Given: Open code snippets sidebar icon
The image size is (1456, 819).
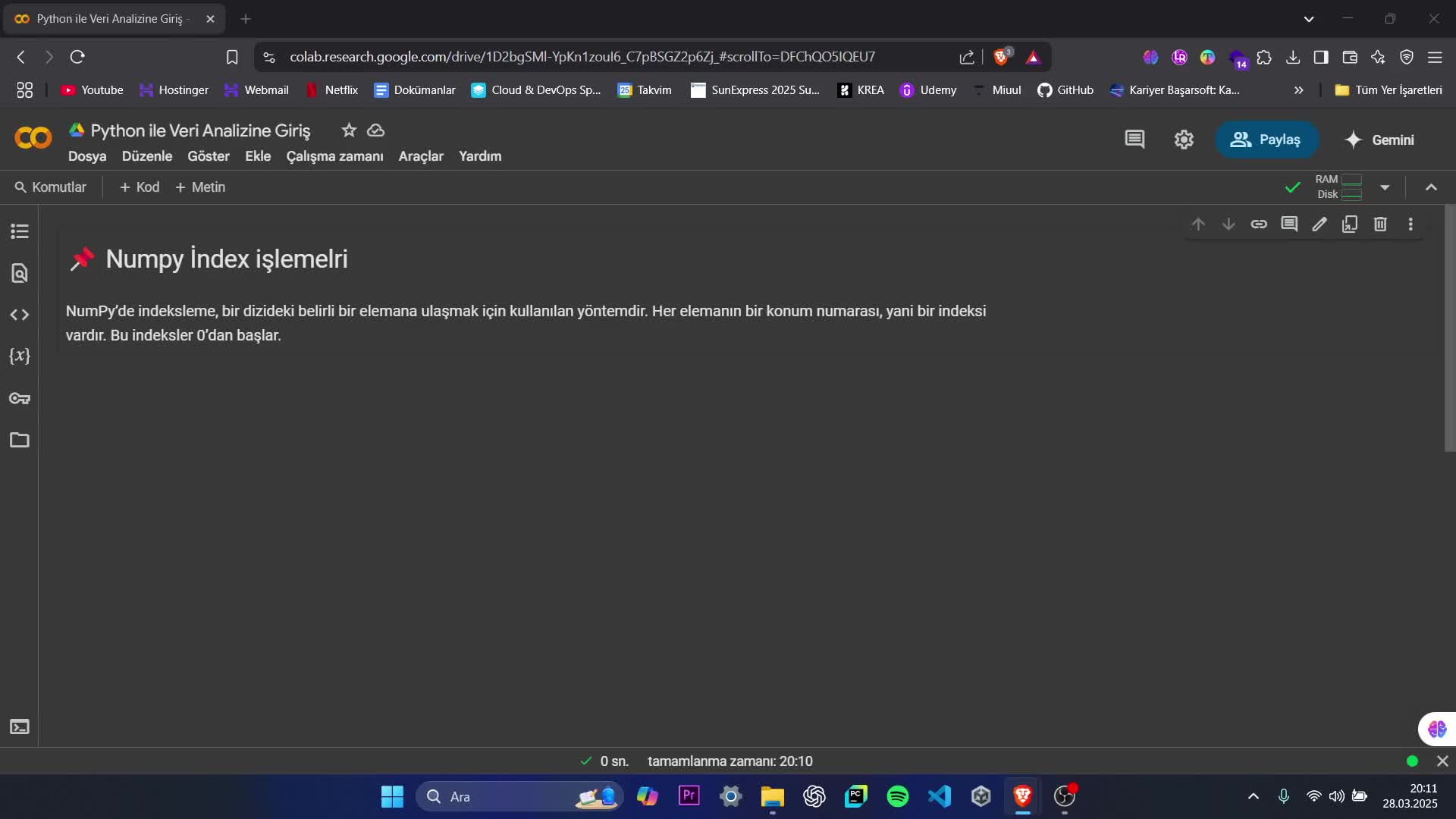Looking at the screenshot, I should (x=20, y=315).
